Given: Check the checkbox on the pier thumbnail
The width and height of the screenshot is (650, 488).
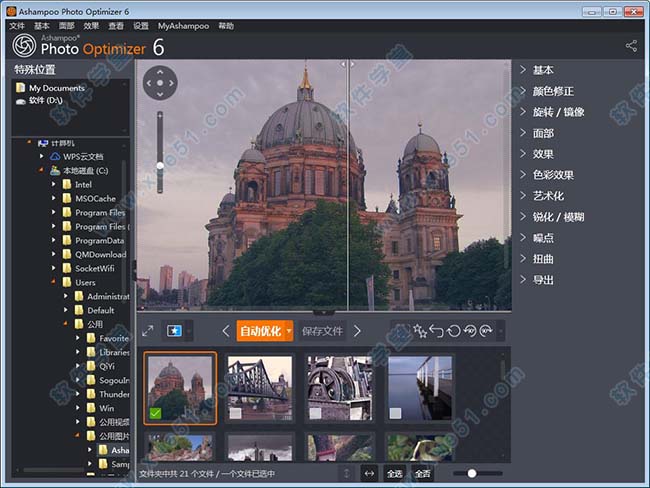Looking at the screenshot, I should point(395,413).
